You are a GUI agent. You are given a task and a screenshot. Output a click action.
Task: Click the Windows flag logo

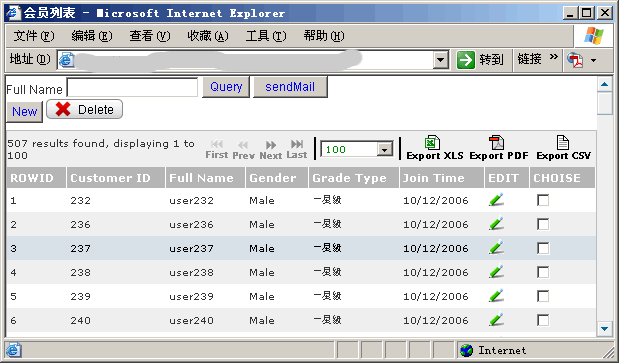594,36
